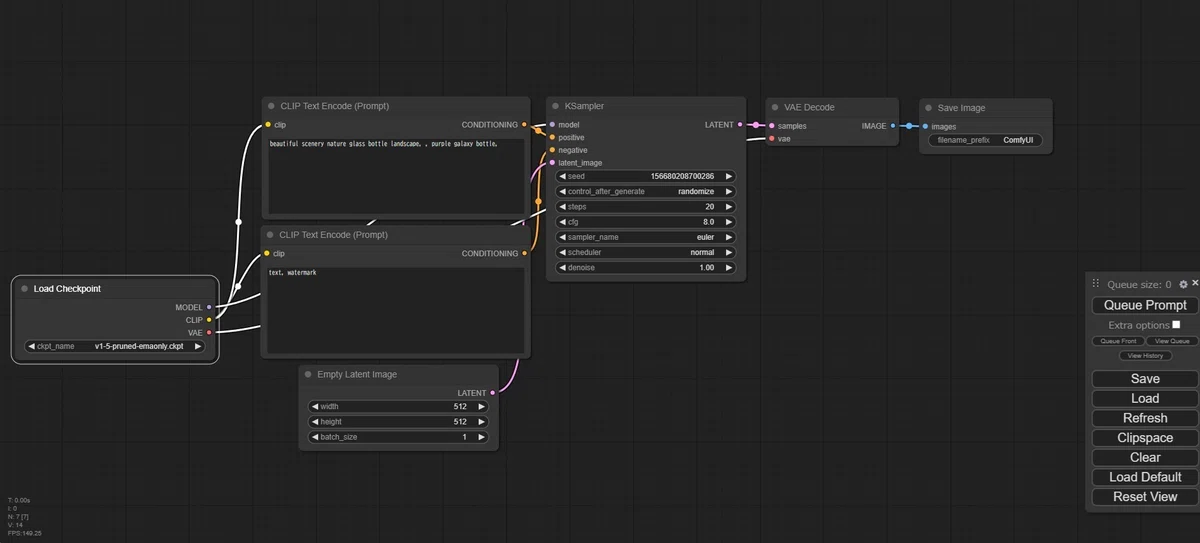Increase width using its right arrow
The image size is (1200, 543).
(x=482, y=407)
